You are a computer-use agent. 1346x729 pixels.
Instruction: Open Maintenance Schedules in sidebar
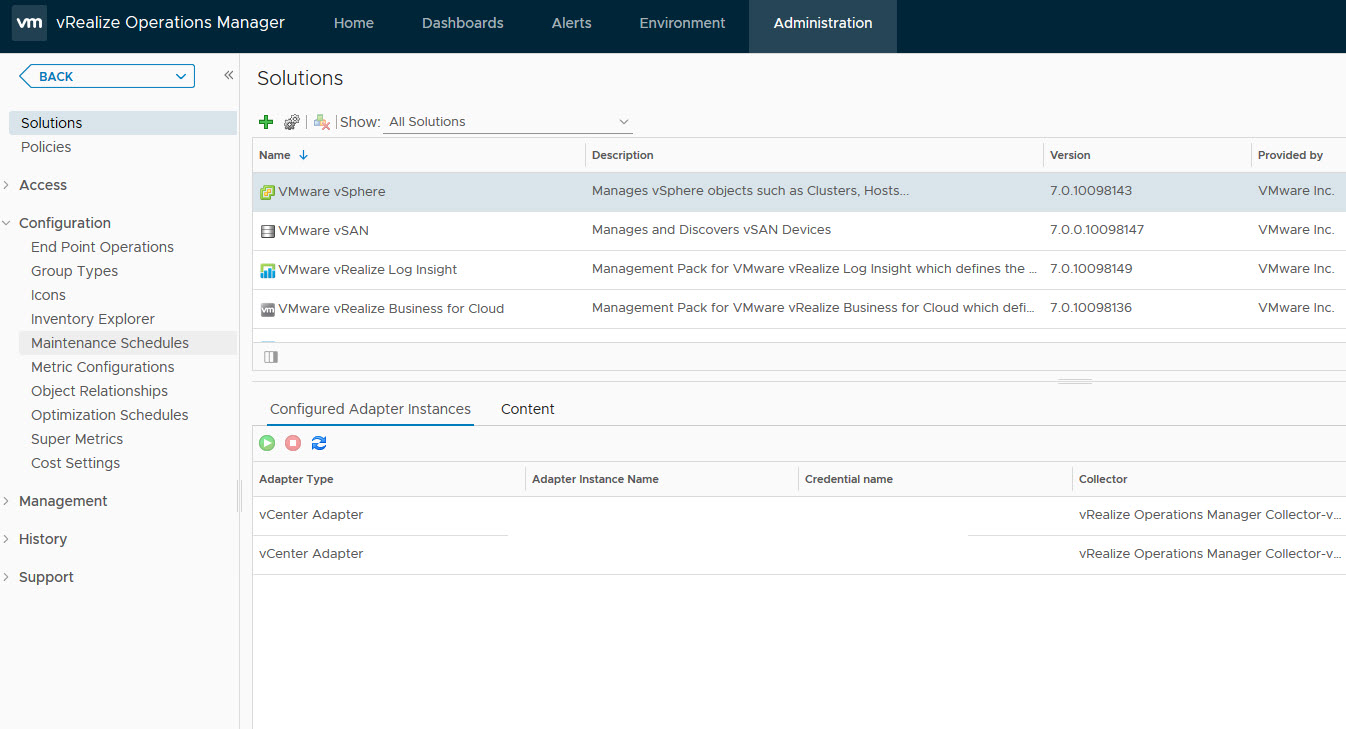pyautogui.click(x=109, y=343)
